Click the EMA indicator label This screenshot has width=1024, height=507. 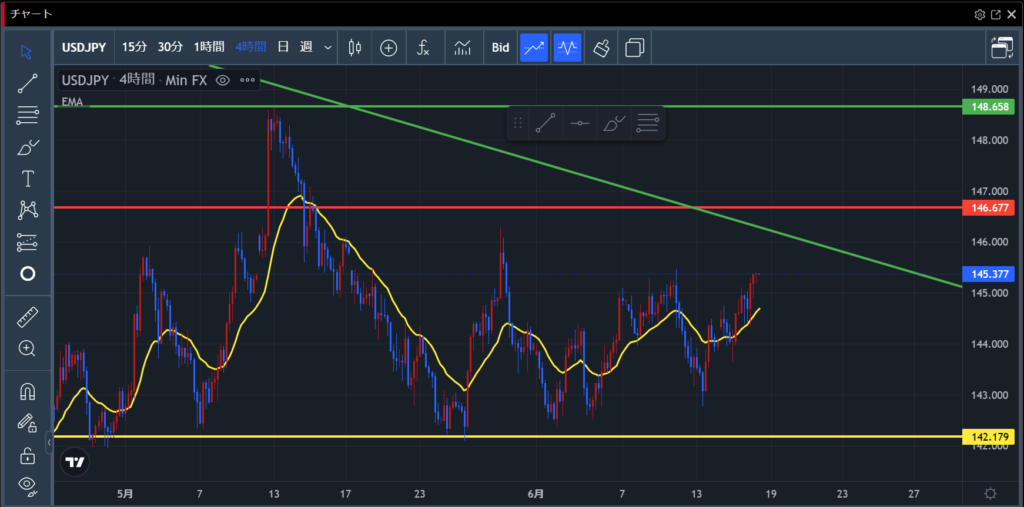pyautogui.click(x=72, y=101)
